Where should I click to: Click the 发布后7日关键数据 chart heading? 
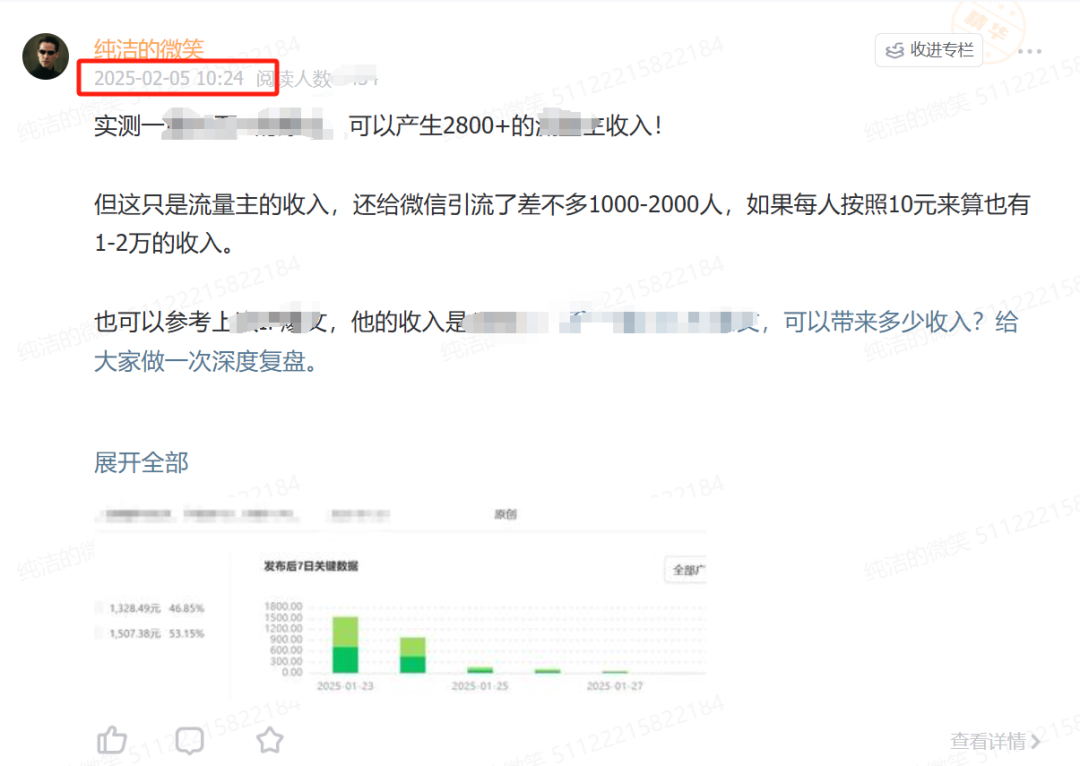click(311, 566)
